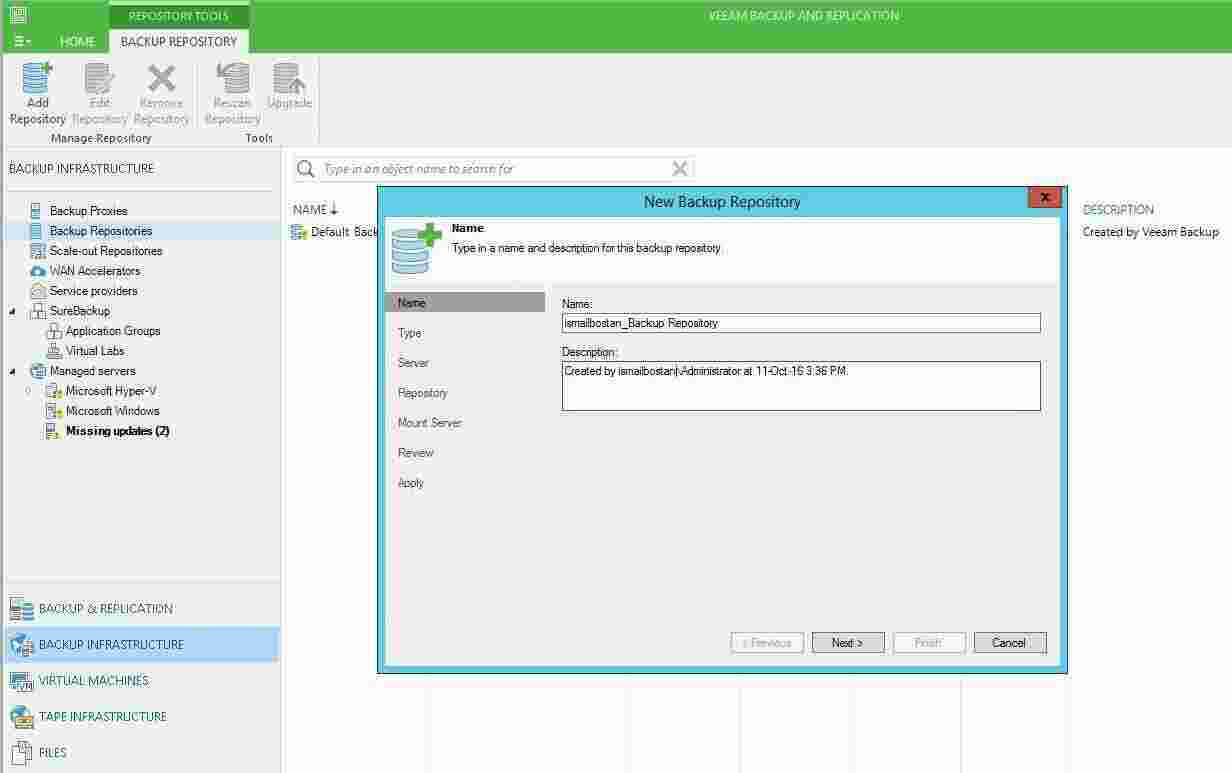Viewport: 1232px width, 773px height.
Task: Open Scale-out Repositories node
Action: [x=105, y=251]
